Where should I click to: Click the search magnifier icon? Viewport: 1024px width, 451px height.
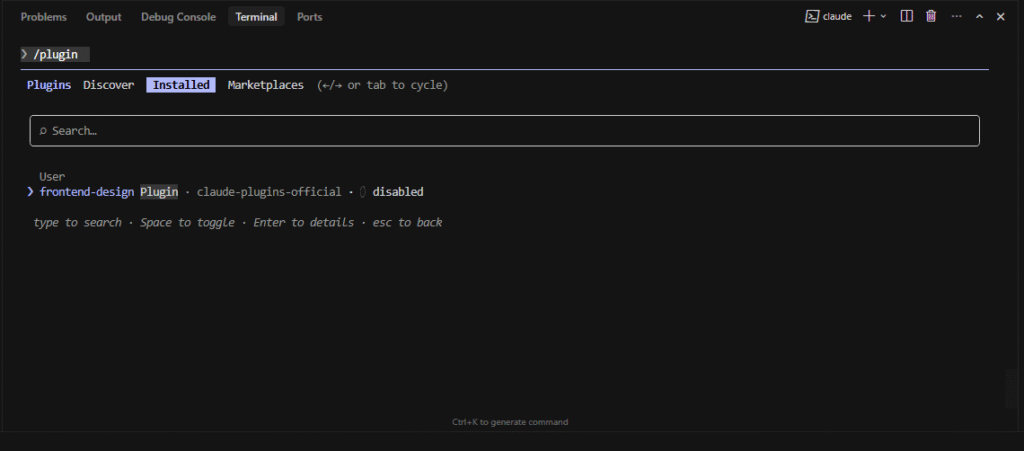point(43,131)
